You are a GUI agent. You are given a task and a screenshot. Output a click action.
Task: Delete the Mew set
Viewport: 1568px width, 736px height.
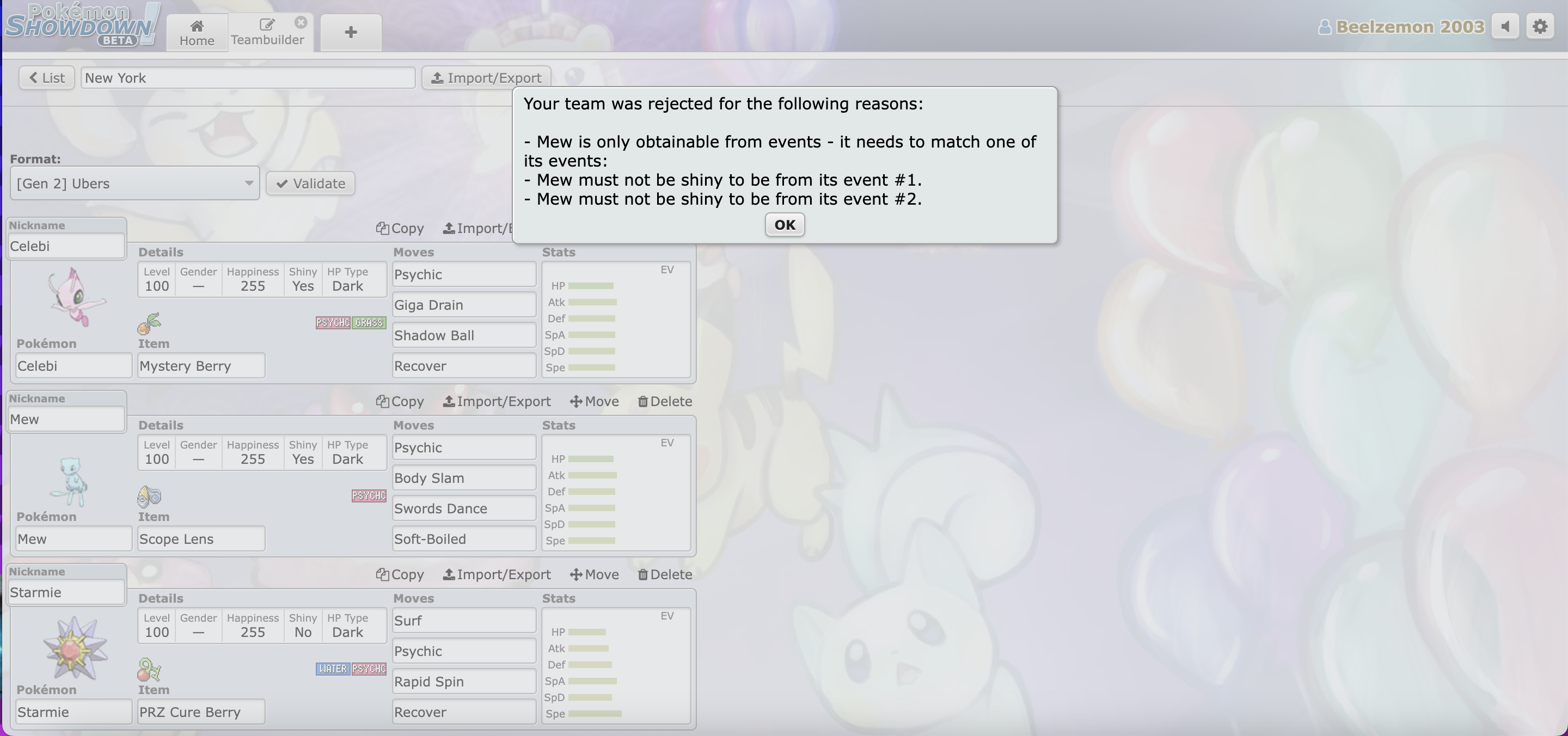665,401
